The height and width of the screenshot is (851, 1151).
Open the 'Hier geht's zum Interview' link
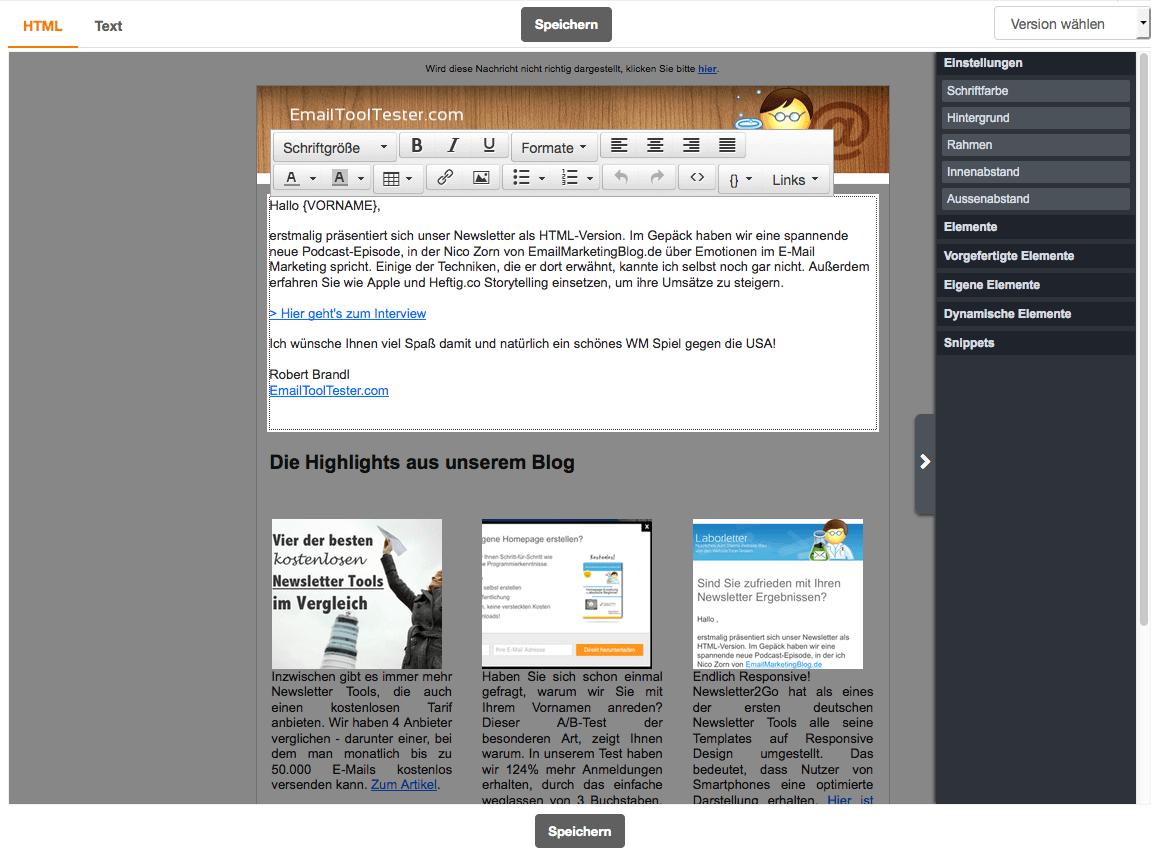(x=348, y=314)
